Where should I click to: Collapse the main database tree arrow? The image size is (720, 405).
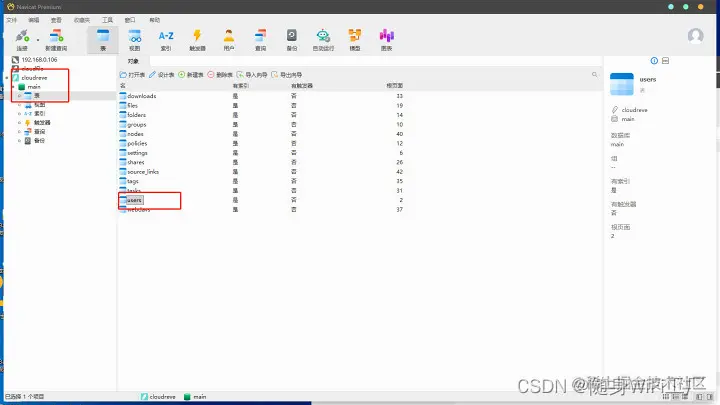click(x=13, y=87)
